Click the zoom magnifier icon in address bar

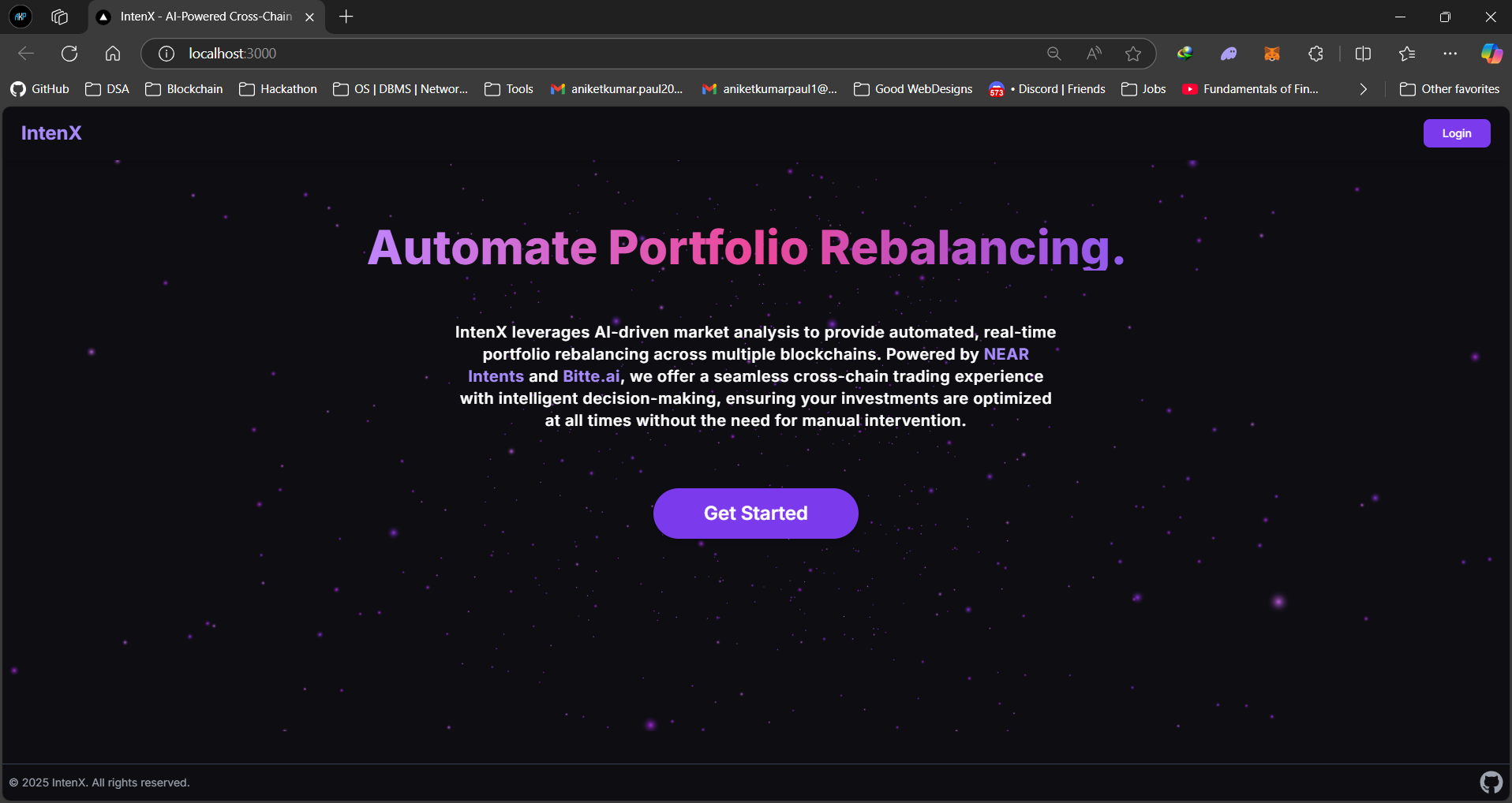tap(1054, 54)
